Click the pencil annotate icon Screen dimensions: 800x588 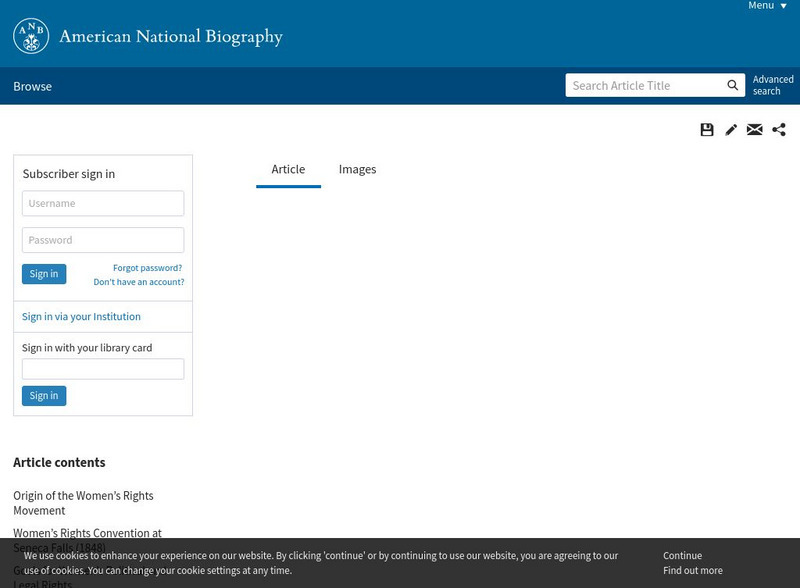(731, 130)
